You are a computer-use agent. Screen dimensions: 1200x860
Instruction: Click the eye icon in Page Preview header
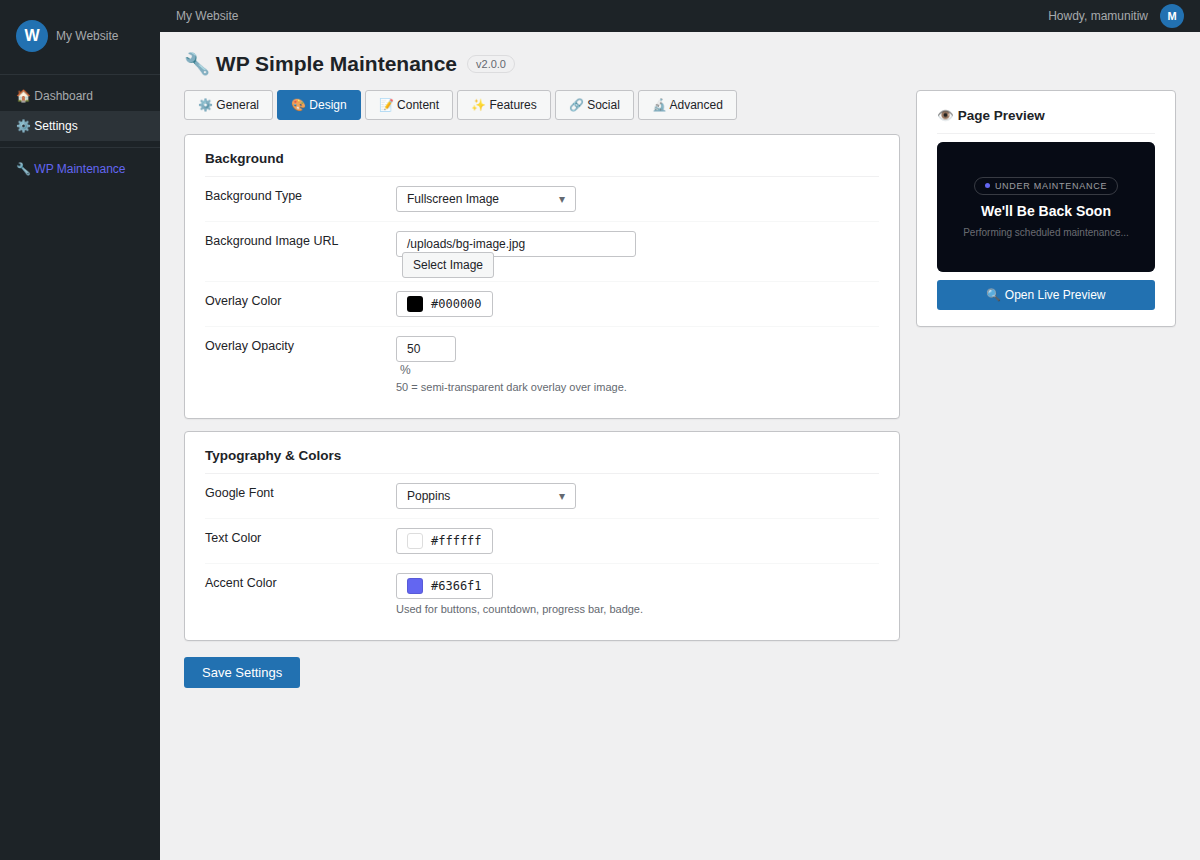pos(945,115)
